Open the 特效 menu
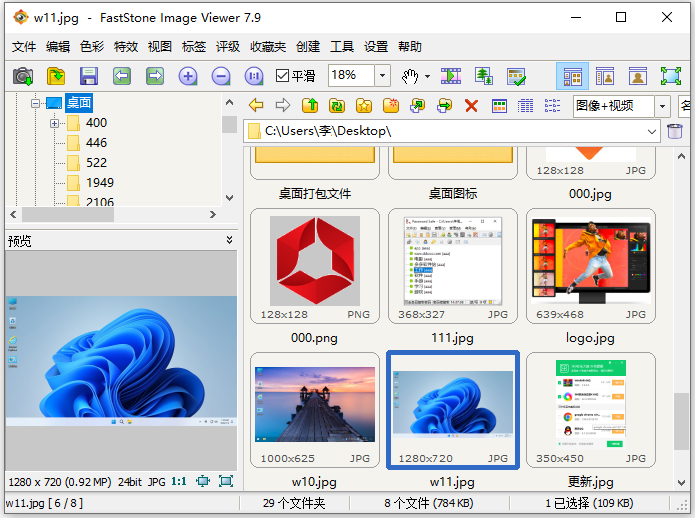Screen dimensions: 695x518 pos(126,47)
